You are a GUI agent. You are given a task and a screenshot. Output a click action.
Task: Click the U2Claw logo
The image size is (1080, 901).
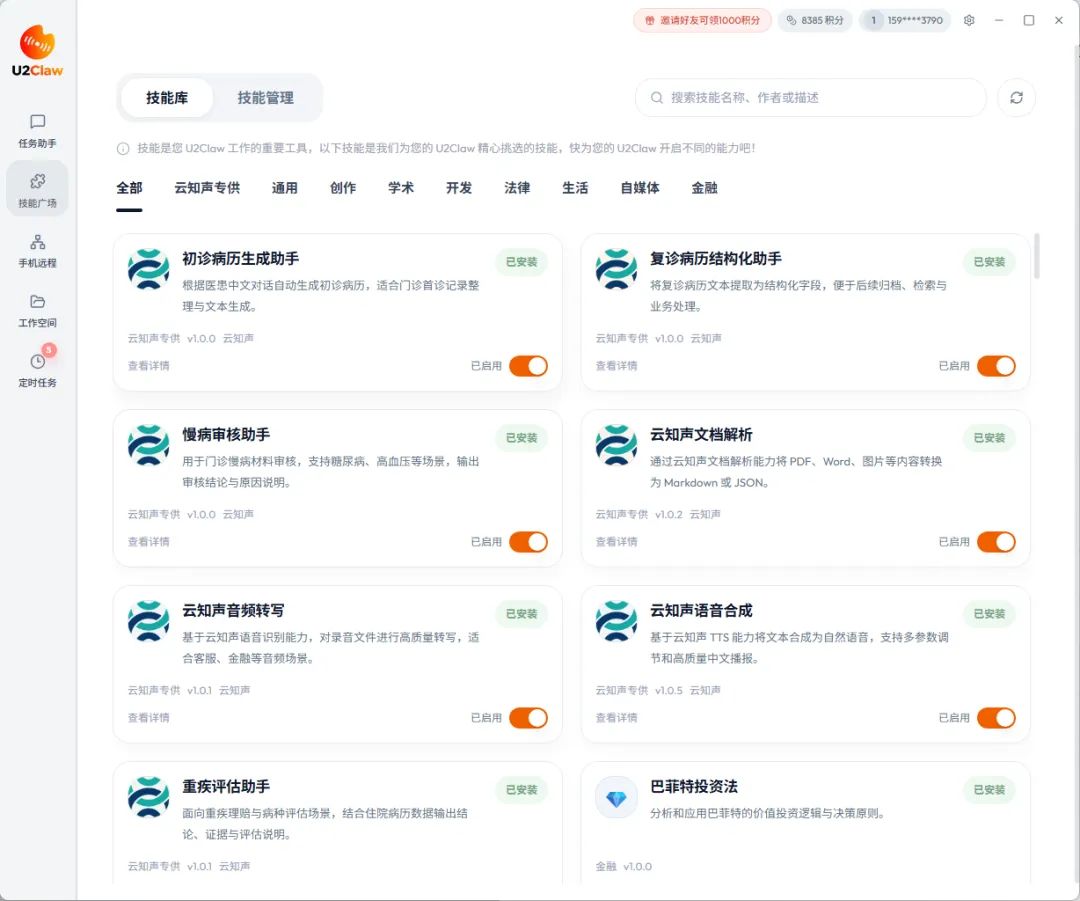pos(37,50)
